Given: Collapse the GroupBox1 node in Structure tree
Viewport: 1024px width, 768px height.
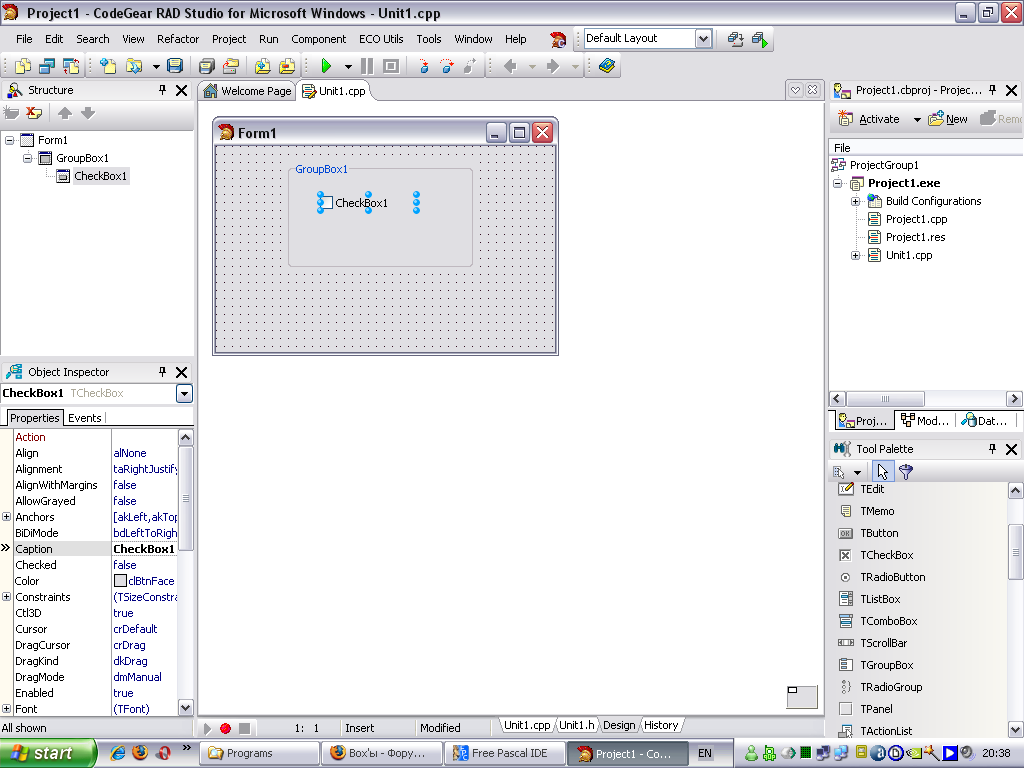Looking at the screenshot, I should click(x=28, y=158).
